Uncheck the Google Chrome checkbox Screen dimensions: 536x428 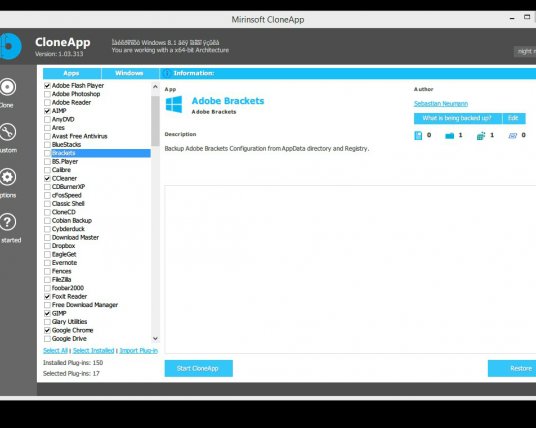pos(48,331)
